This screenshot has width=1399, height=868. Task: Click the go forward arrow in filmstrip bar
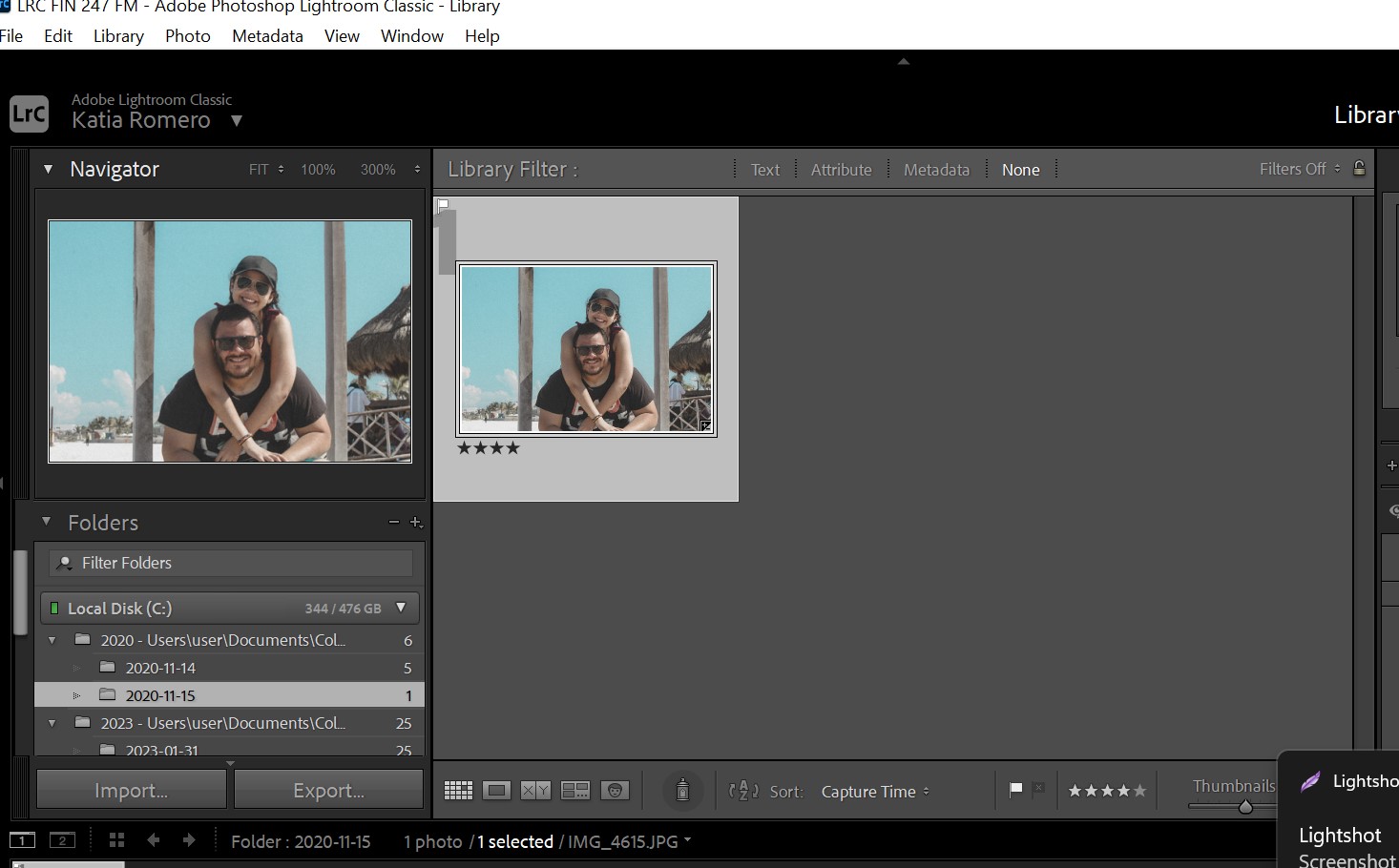point(189,840)
